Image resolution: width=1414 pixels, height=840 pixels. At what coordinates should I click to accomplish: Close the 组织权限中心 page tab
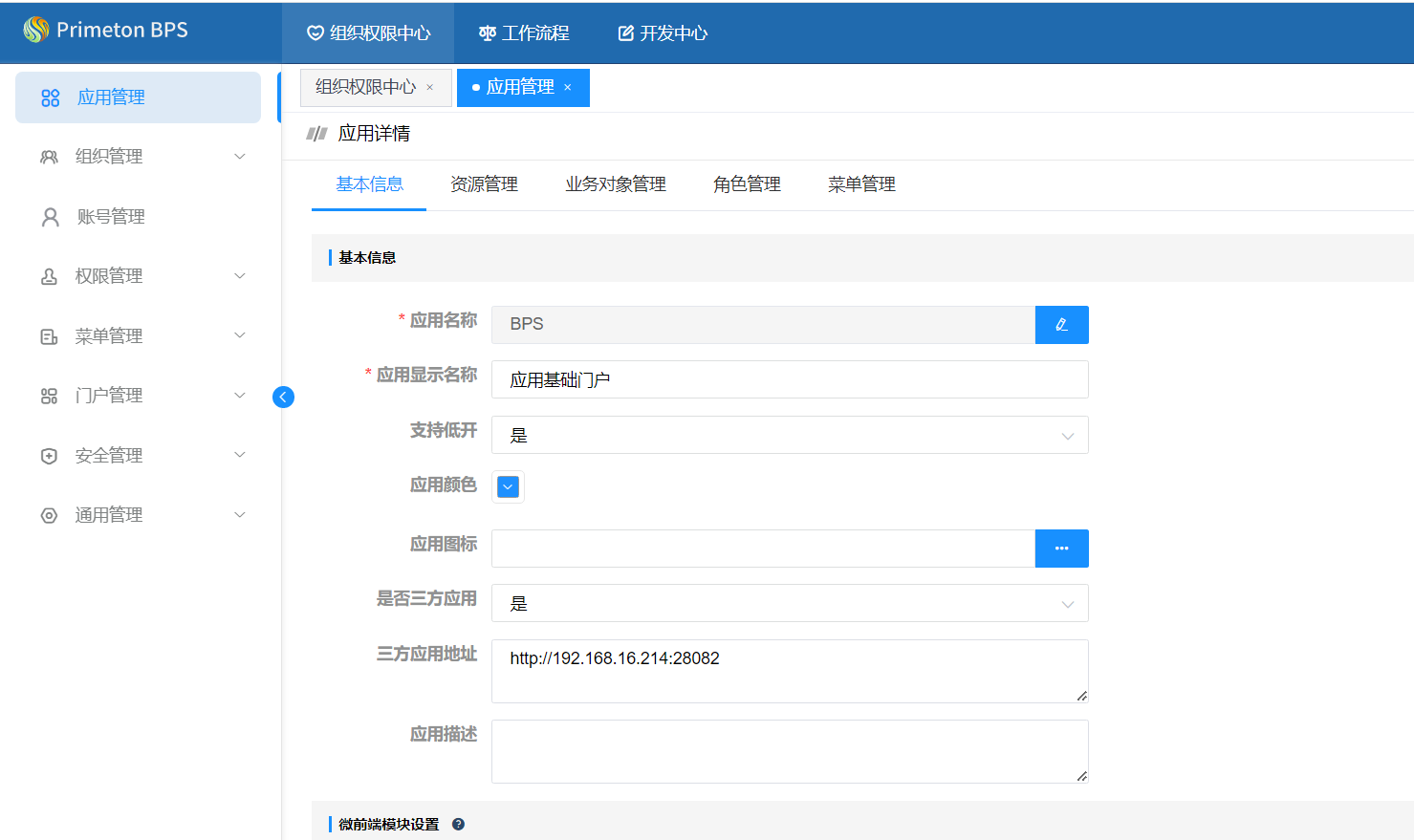pos(429,87)
